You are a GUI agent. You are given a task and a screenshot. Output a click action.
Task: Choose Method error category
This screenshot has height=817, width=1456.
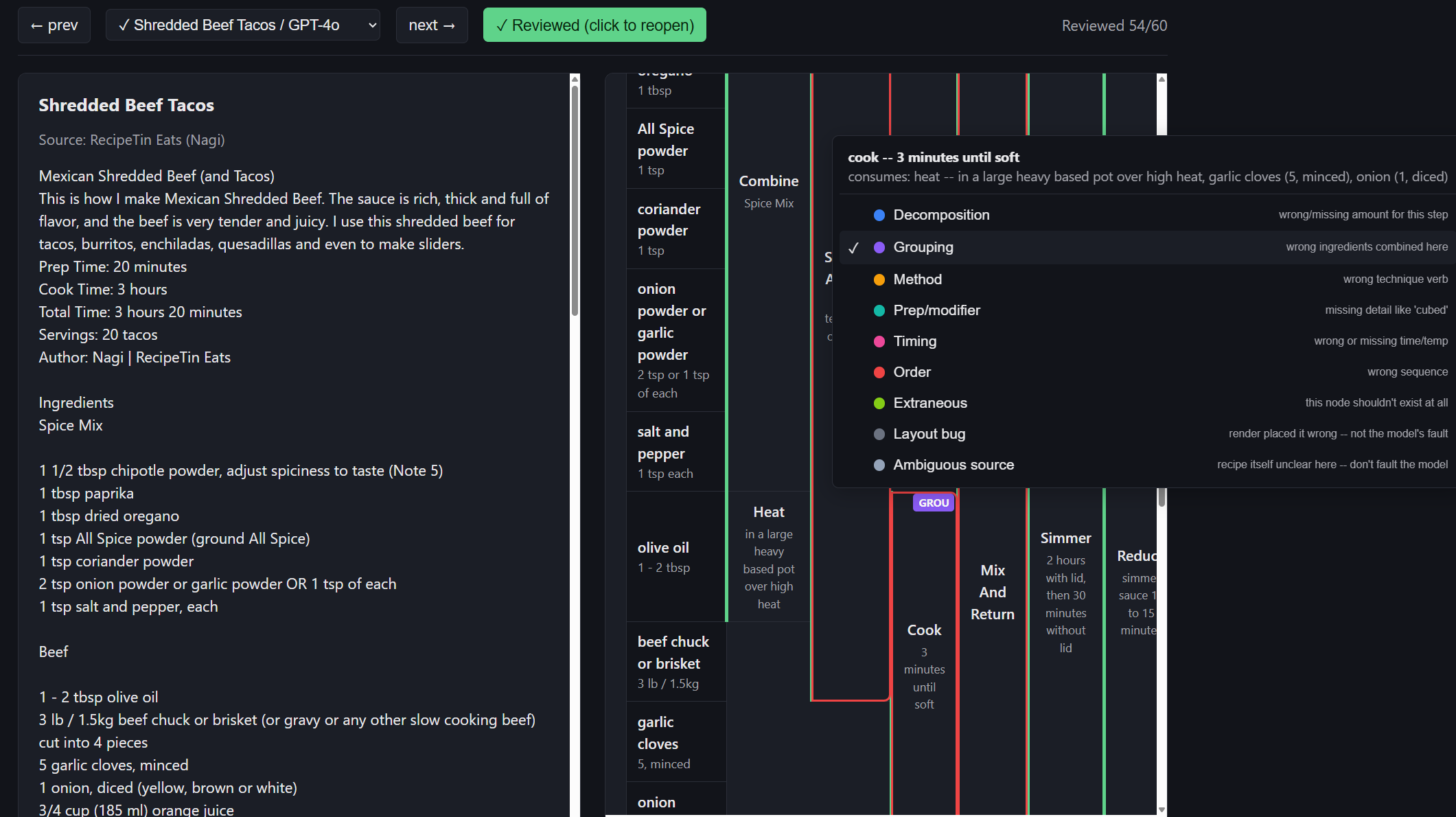[x=1146, y=279]
